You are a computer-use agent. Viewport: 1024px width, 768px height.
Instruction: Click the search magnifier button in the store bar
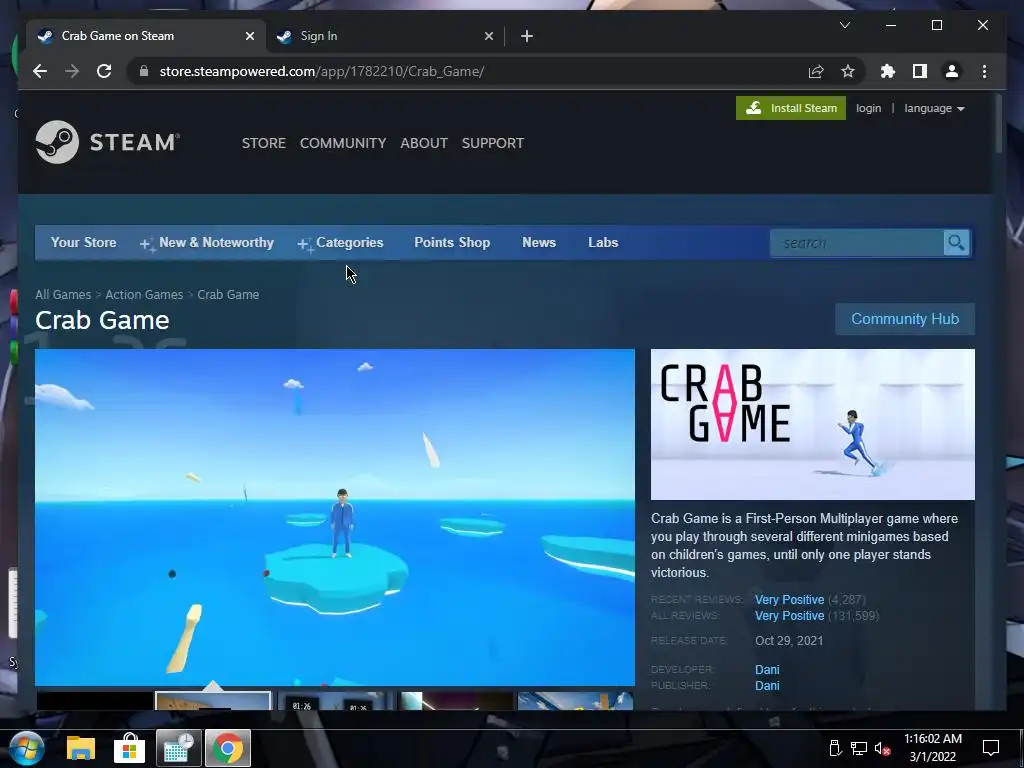point(956,243)
